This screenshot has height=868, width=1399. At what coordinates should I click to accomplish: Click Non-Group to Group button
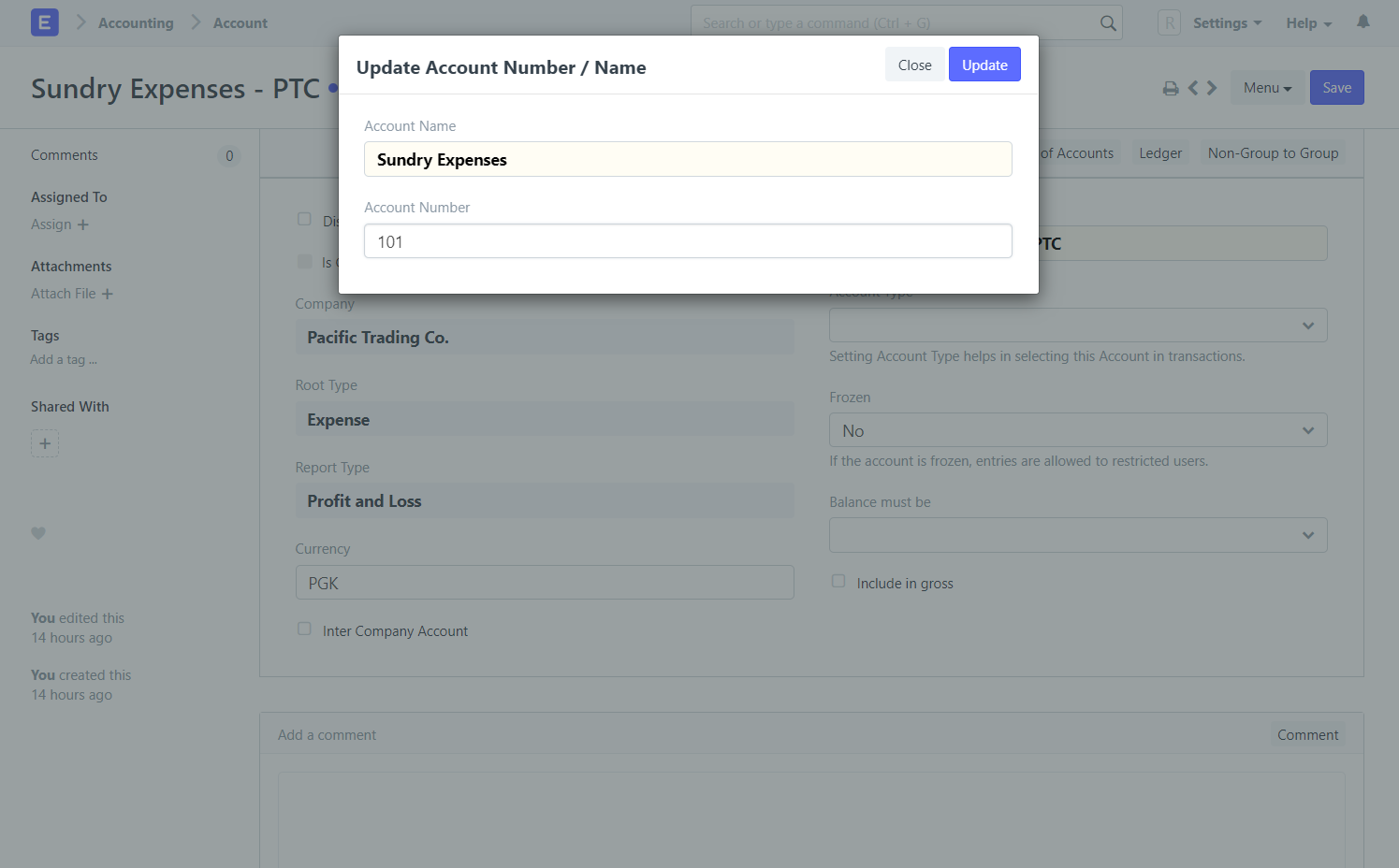point(1273,153)
